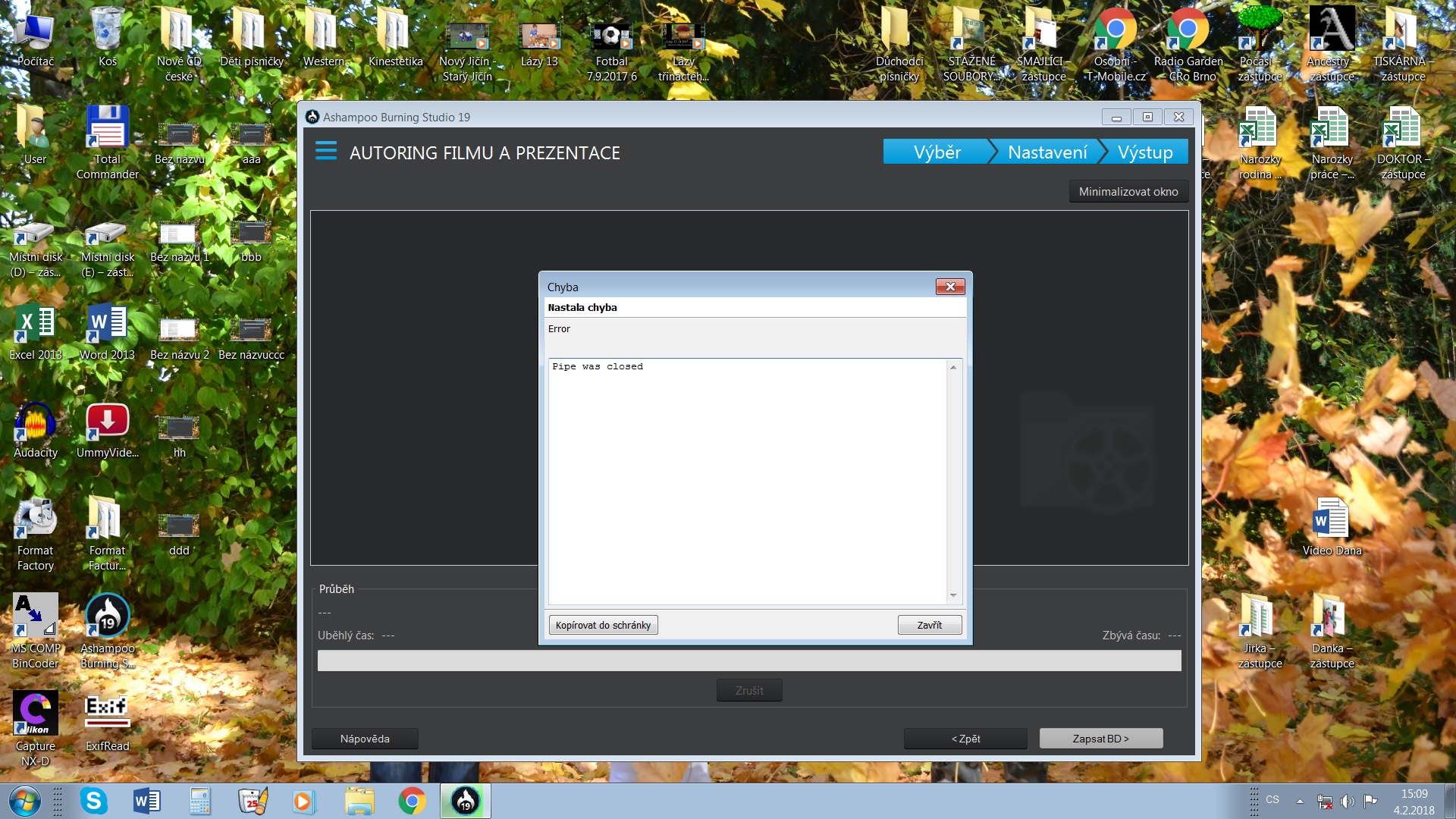The height and width of the screenshot is (819, 1456).
Task: Open the Audacity desktop shortcut
Action: click(x=35, y=431)
